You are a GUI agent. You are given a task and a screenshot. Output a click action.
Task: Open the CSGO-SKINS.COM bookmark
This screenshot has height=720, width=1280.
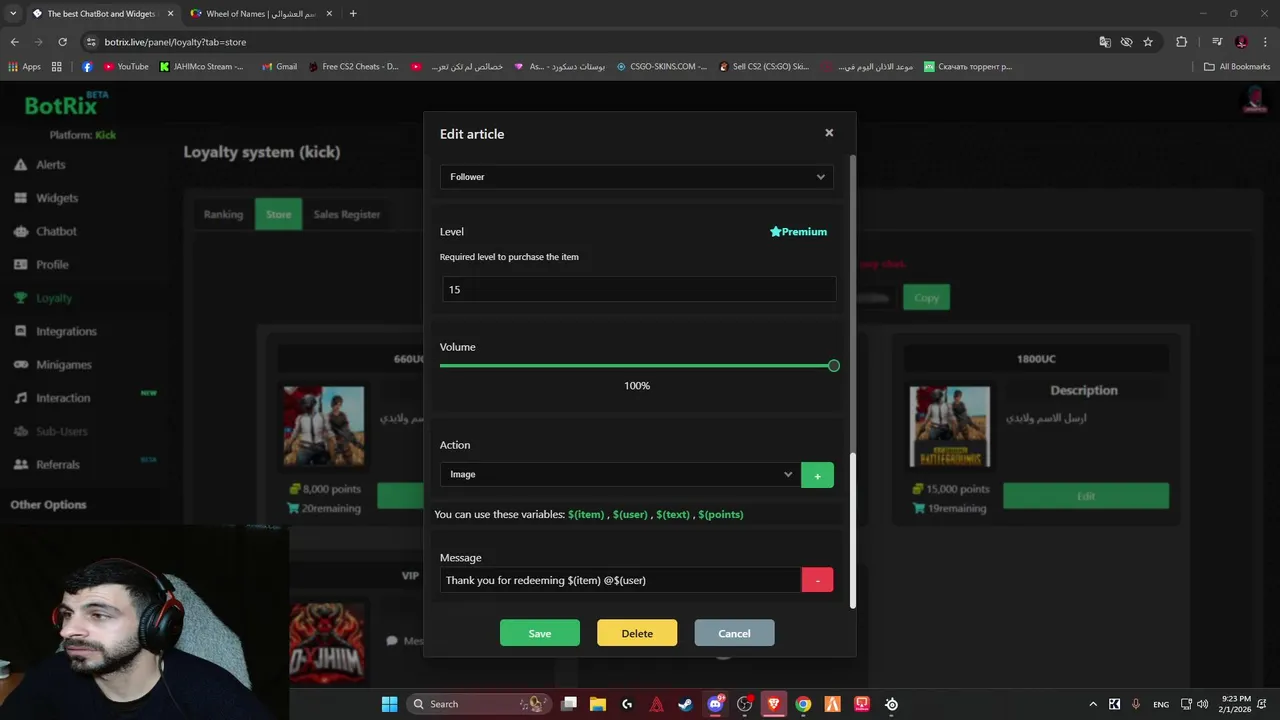click(661, 67)
